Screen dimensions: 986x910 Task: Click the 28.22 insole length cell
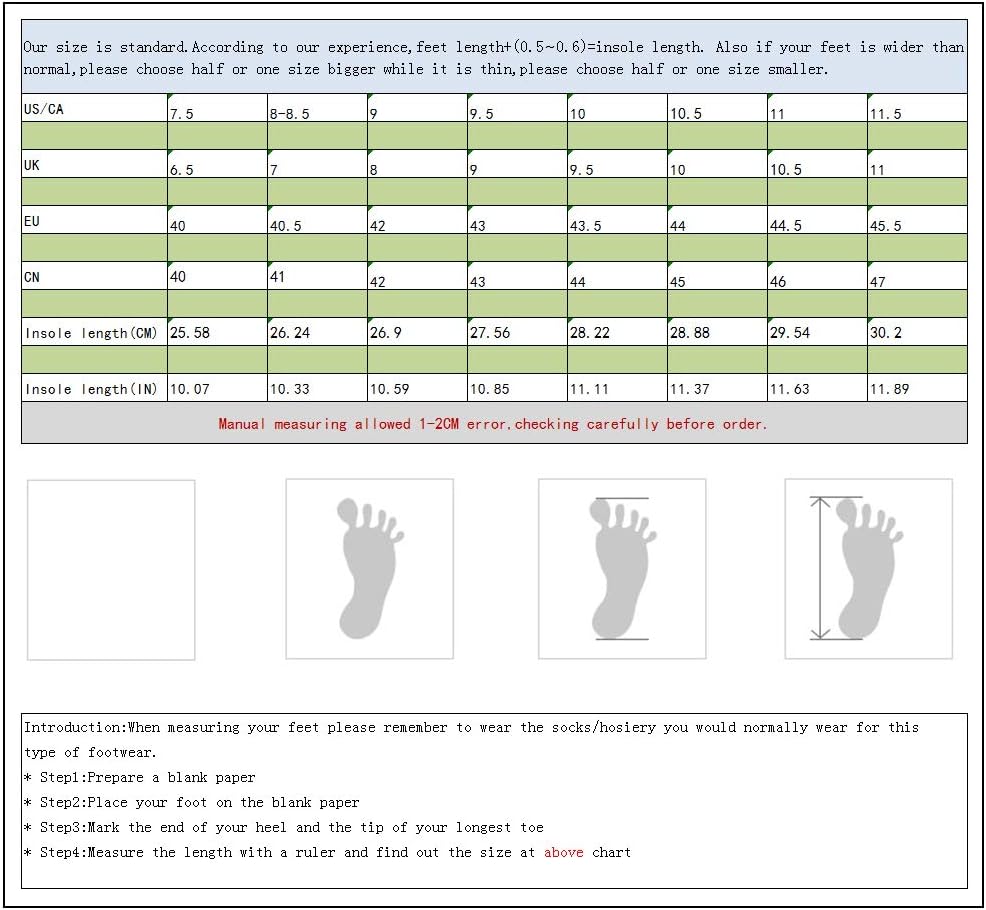pos(618,332)
